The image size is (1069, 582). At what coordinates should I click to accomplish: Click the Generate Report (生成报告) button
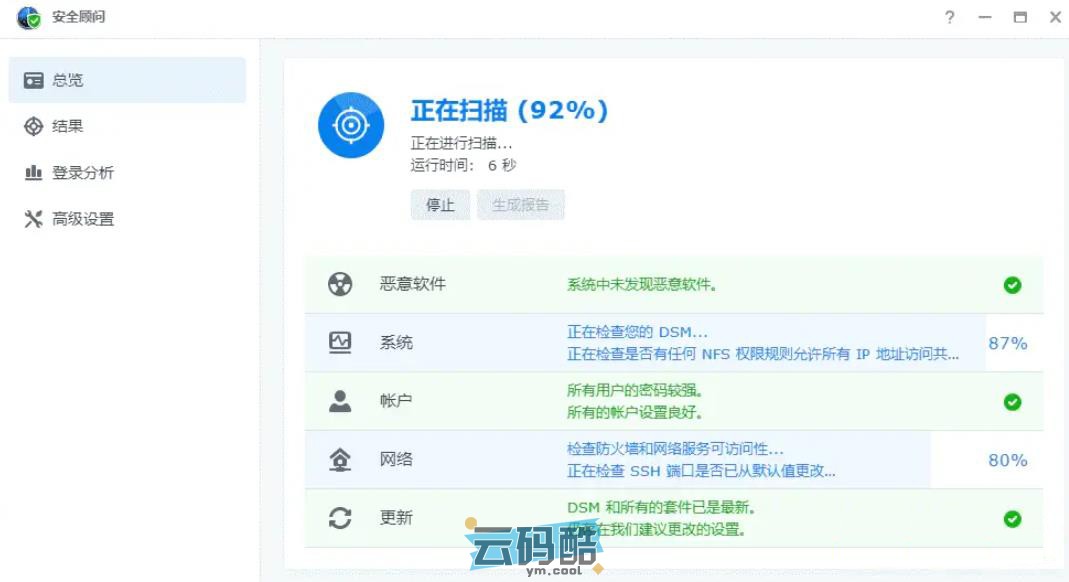coord(520,205)
